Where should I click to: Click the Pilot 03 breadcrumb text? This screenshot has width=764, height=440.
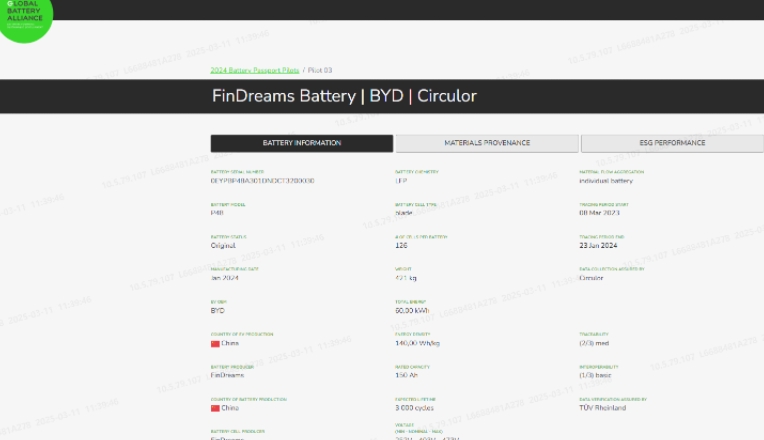click(320, 70)
